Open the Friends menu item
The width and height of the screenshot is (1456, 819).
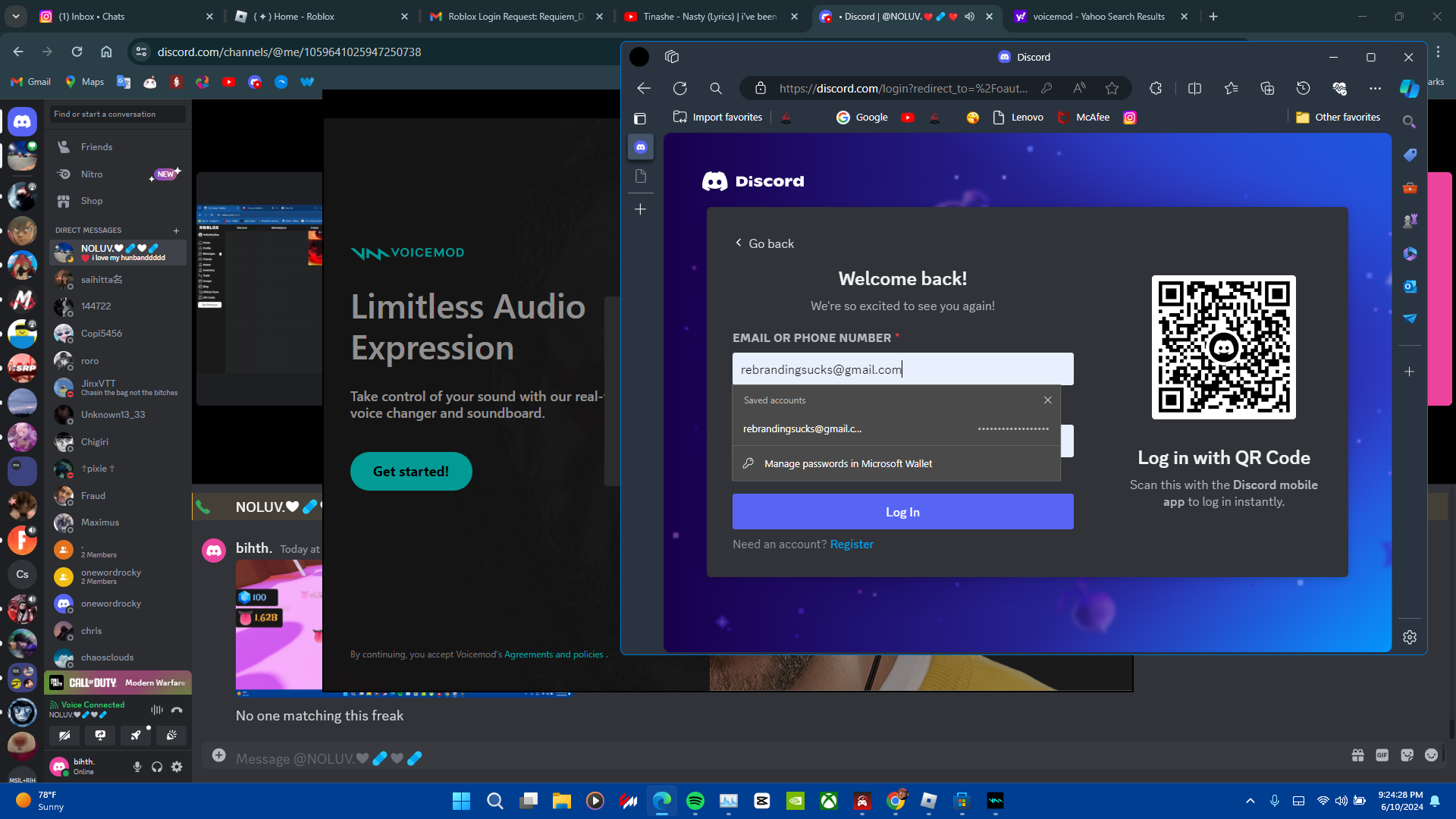point(96,147)
